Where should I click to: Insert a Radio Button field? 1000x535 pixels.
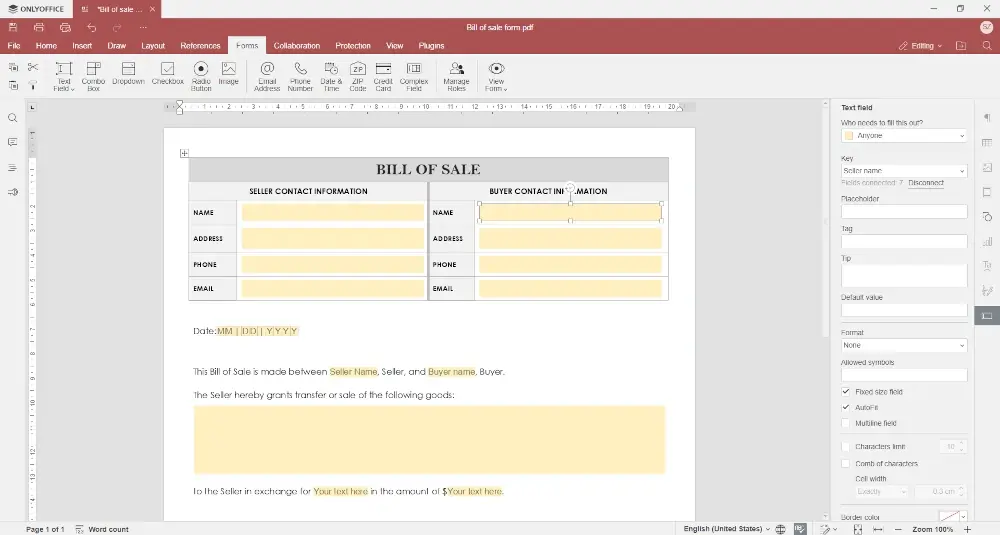(x=201, y=73)
